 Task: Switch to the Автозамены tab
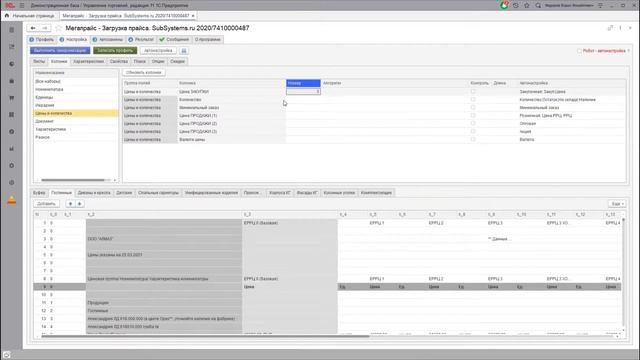pos(107,40)
